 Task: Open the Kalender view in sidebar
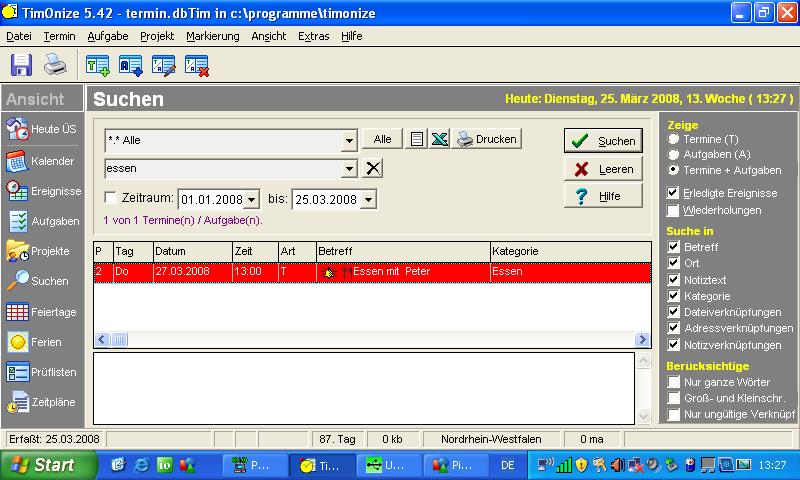tap(40, 161)
